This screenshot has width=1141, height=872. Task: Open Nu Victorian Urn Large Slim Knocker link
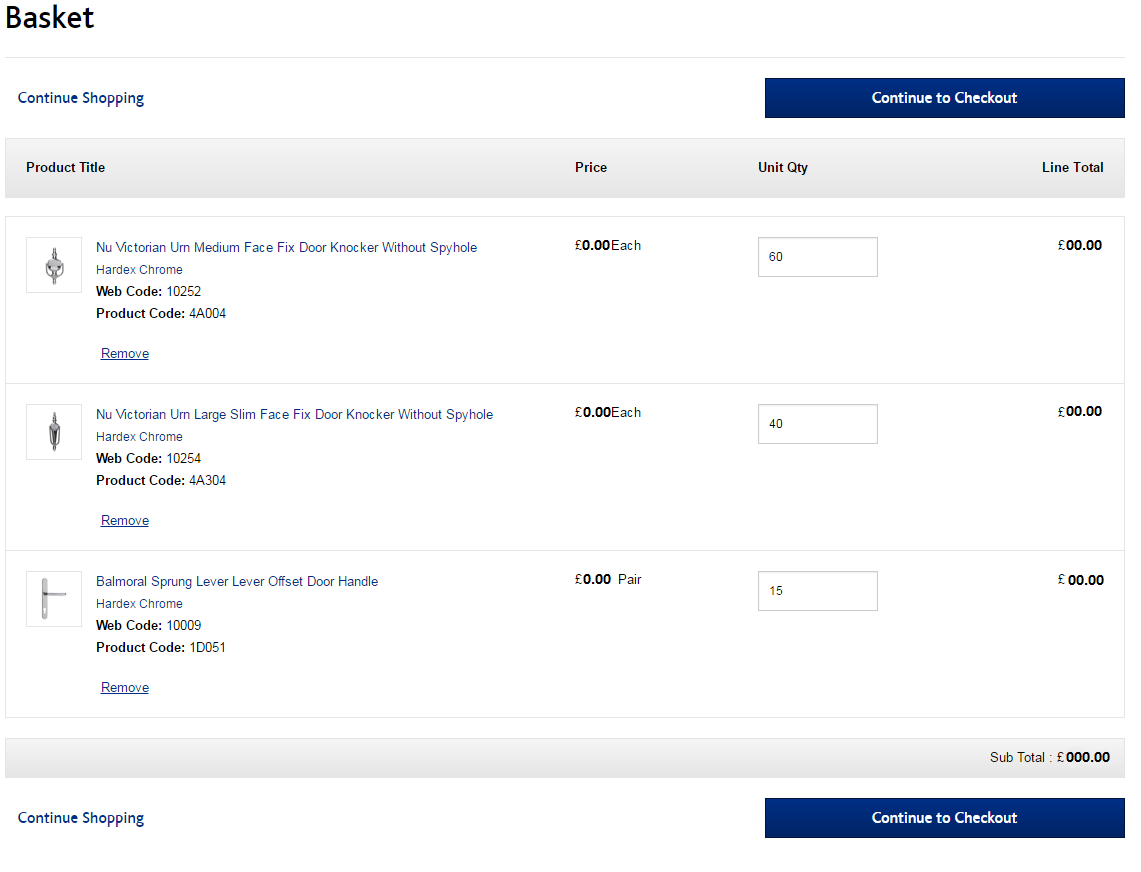tap(294, 414)
